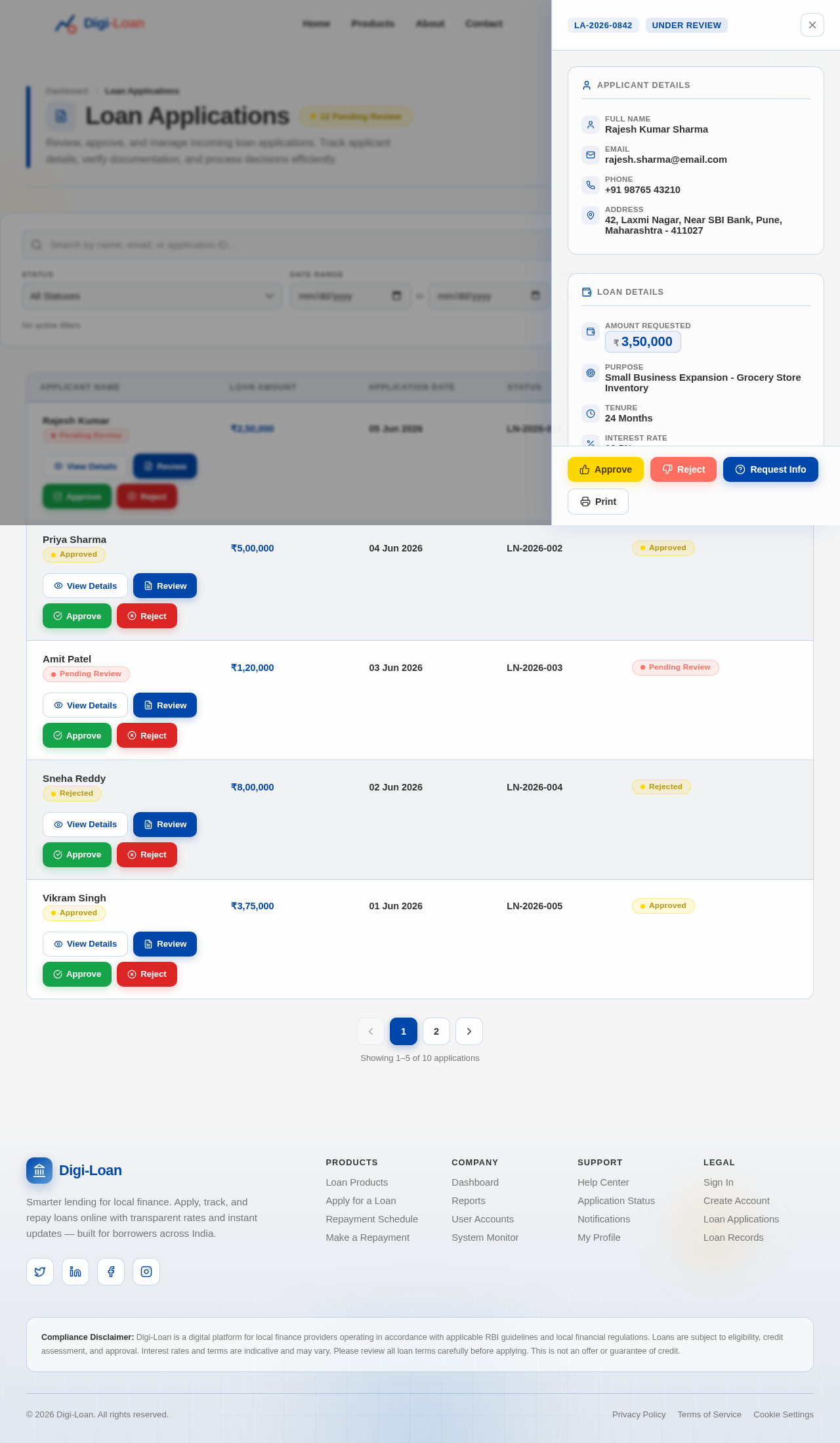
Task: Reject the application in the side panel
Action: [683, 469]
